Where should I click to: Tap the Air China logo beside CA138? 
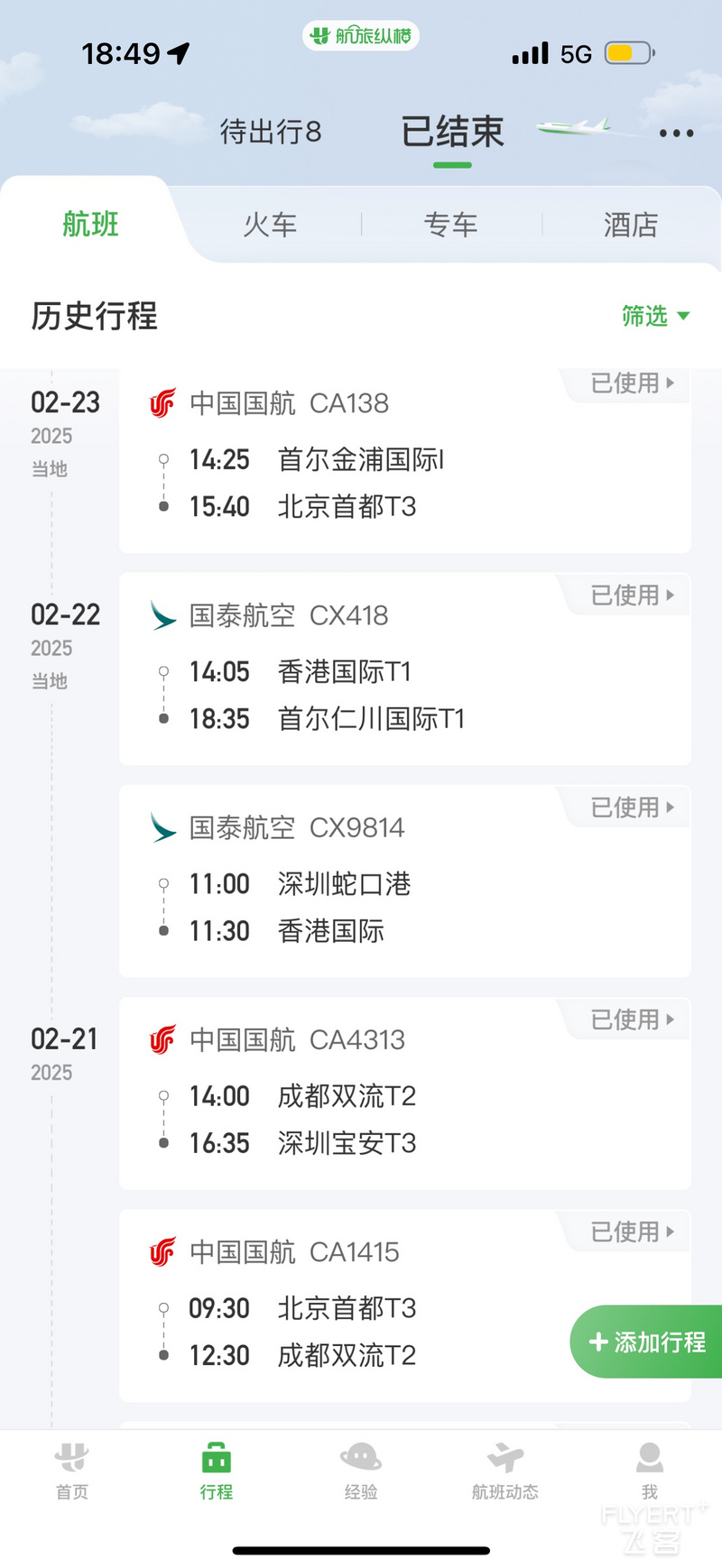point(163,403)
